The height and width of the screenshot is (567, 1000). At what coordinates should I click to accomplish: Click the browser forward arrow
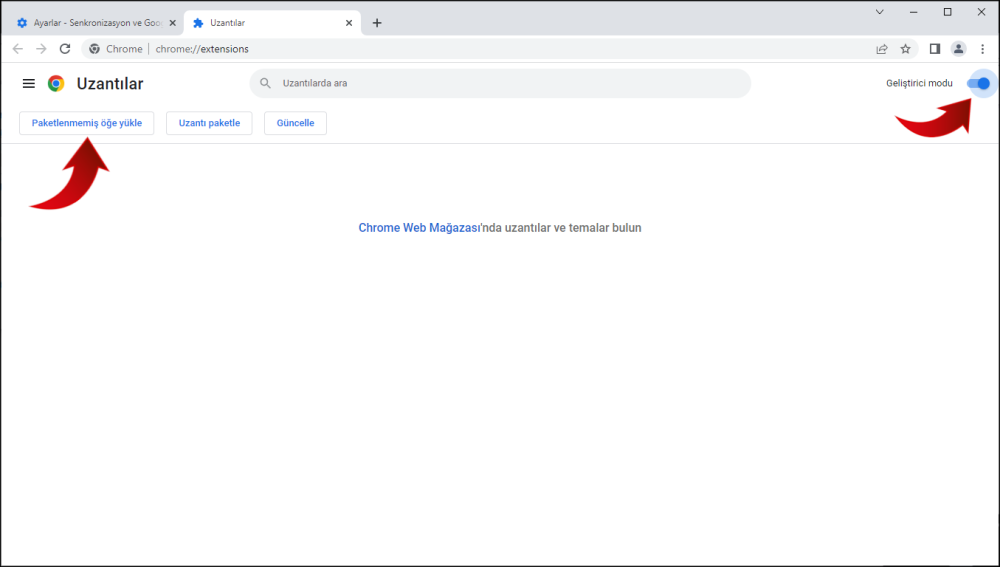click(x=41, y=49)
